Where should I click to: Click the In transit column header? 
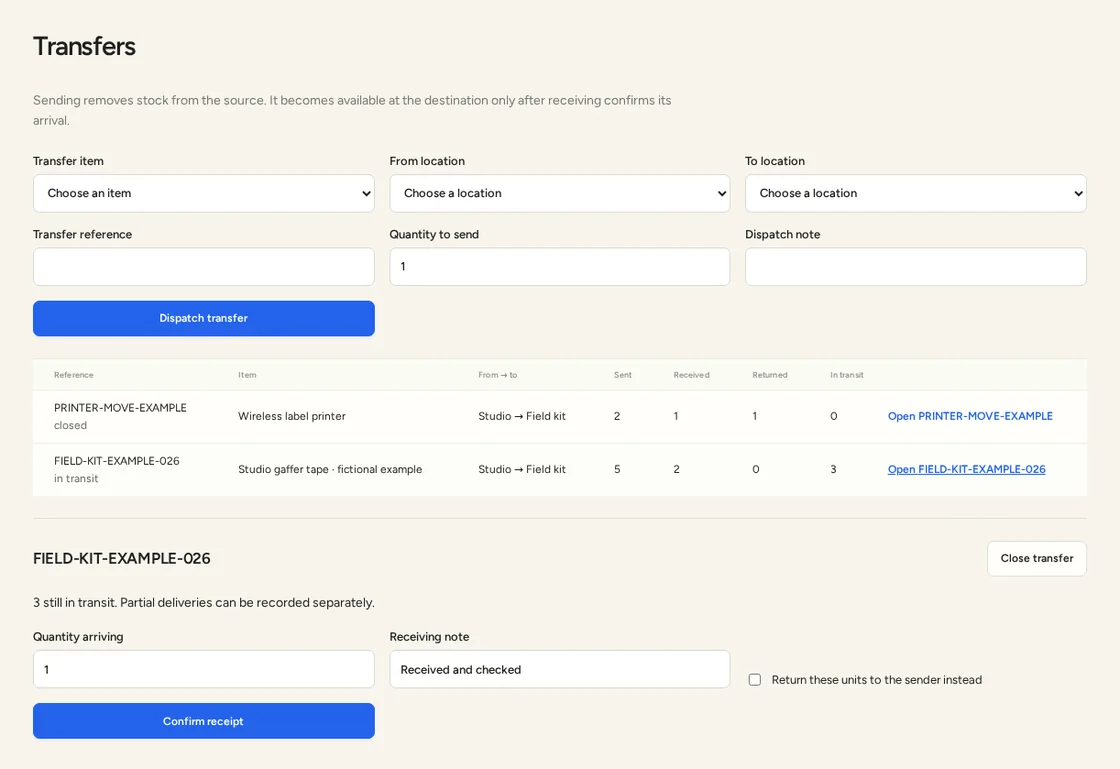(846, 375)
